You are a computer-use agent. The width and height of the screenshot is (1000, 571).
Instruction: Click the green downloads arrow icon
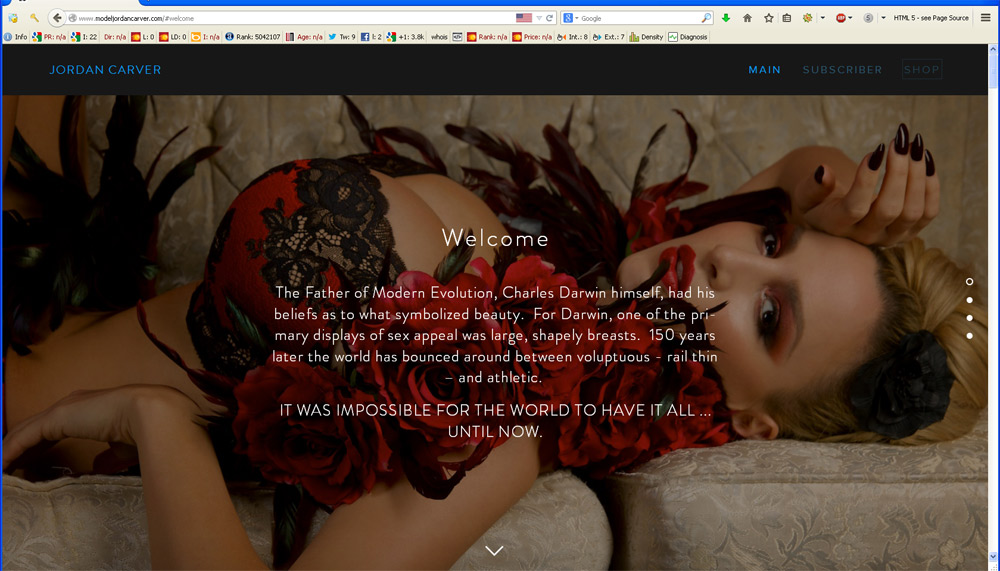tap(726, 18)
